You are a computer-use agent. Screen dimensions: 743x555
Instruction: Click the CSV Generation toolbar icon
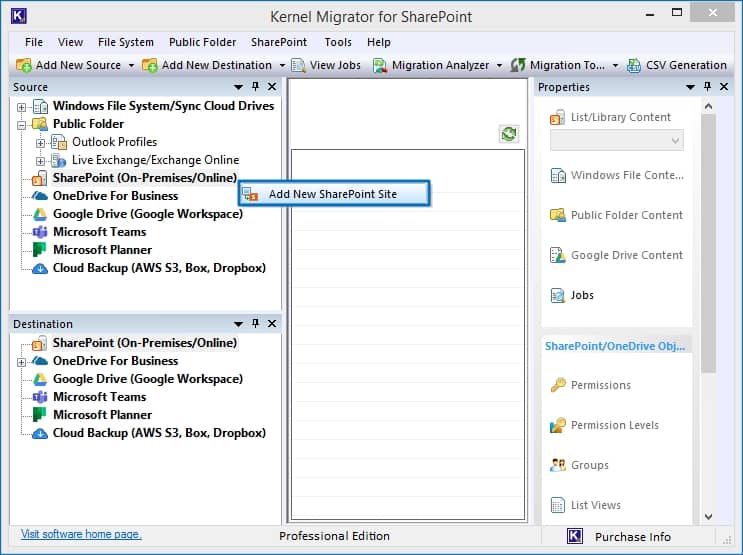[634, 65]
